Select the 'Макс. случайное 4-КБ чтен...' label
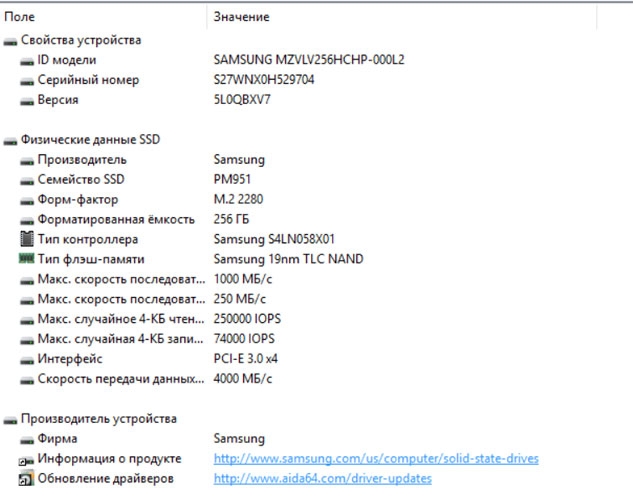This screenshot has width=633, height=500. [121, 319]
